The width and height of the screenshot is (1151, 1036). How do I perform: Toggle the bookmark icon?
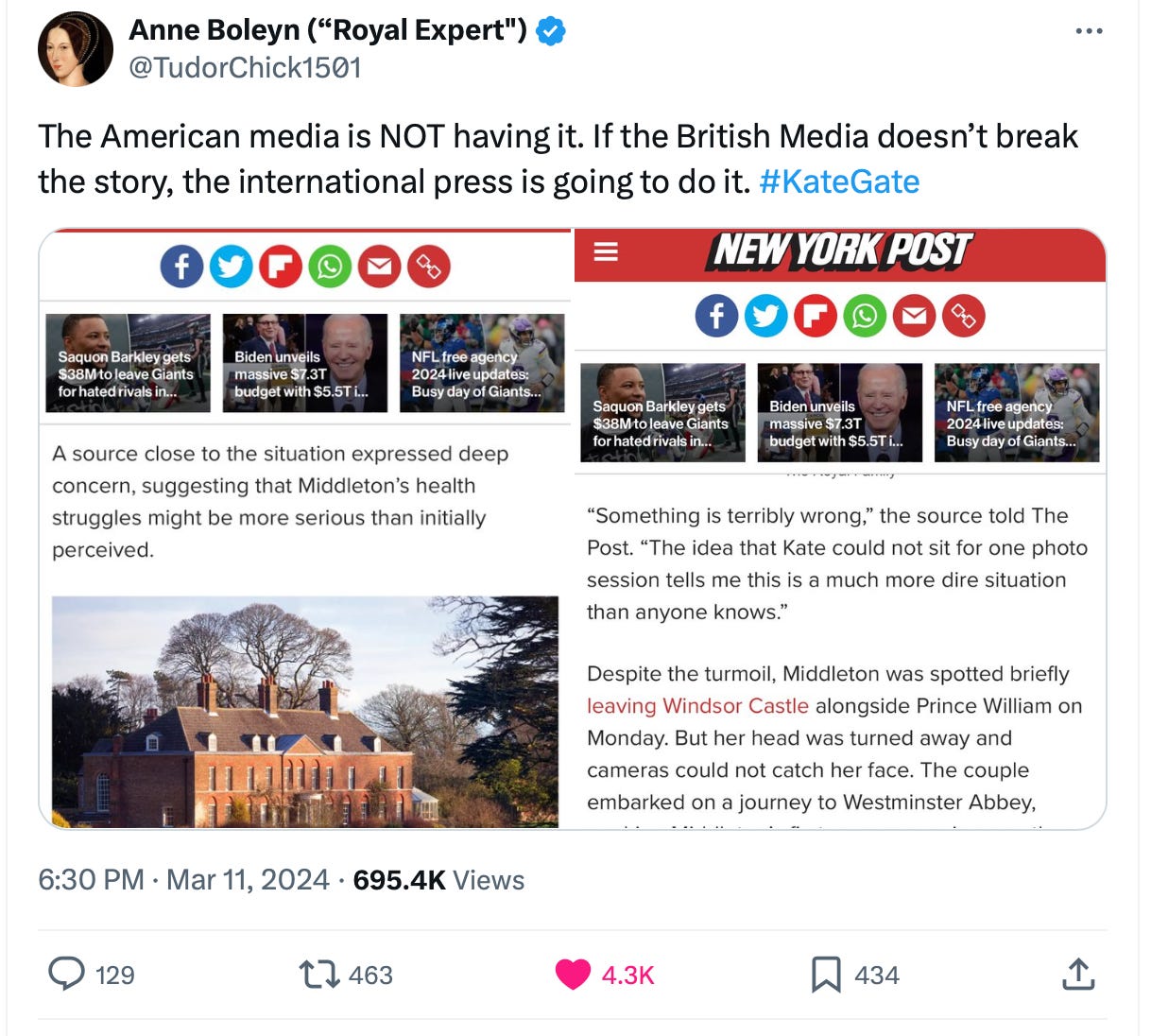tap(826, 974)
